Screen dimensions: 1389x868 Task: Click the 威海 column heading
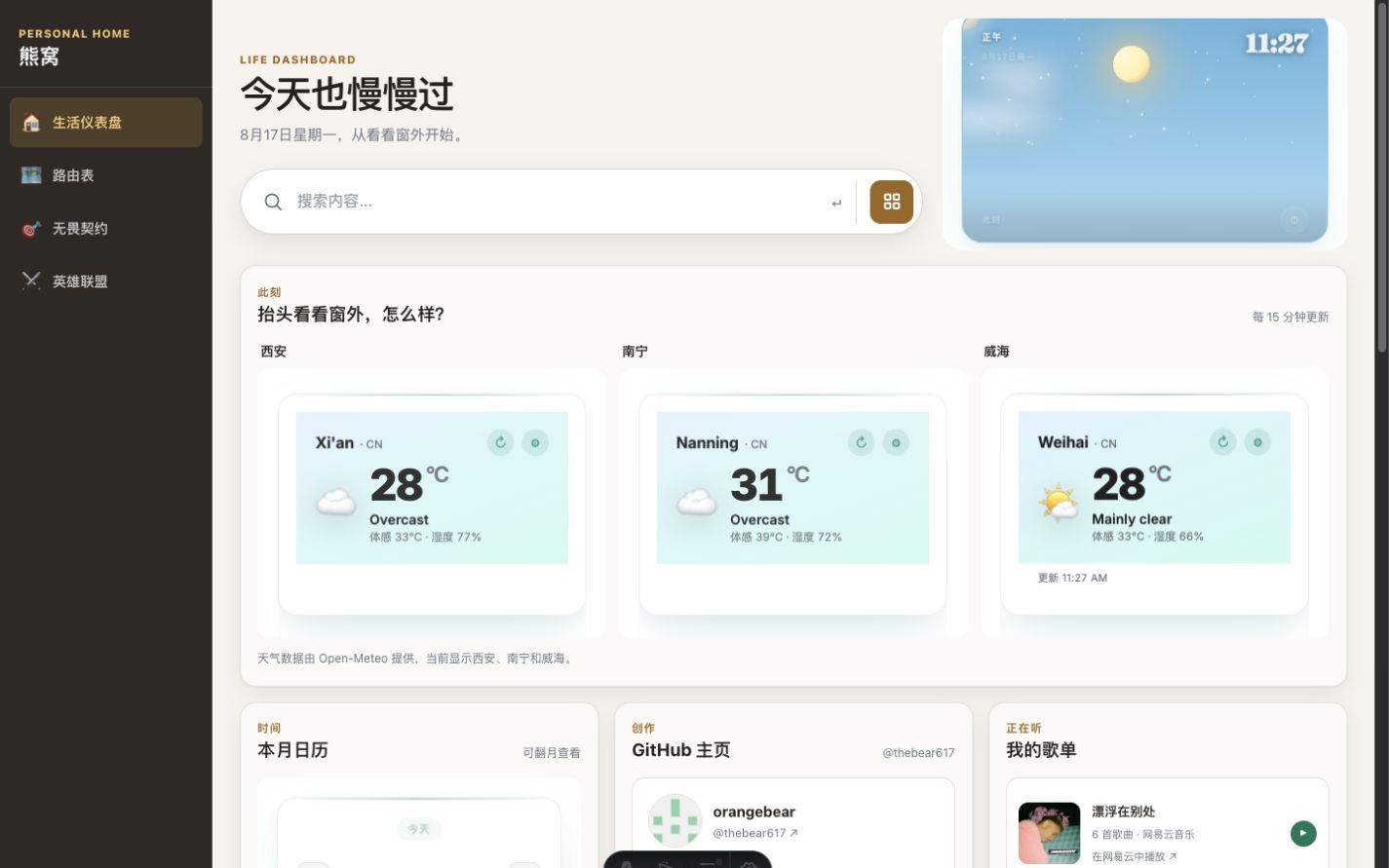click(x=996, y=351)
